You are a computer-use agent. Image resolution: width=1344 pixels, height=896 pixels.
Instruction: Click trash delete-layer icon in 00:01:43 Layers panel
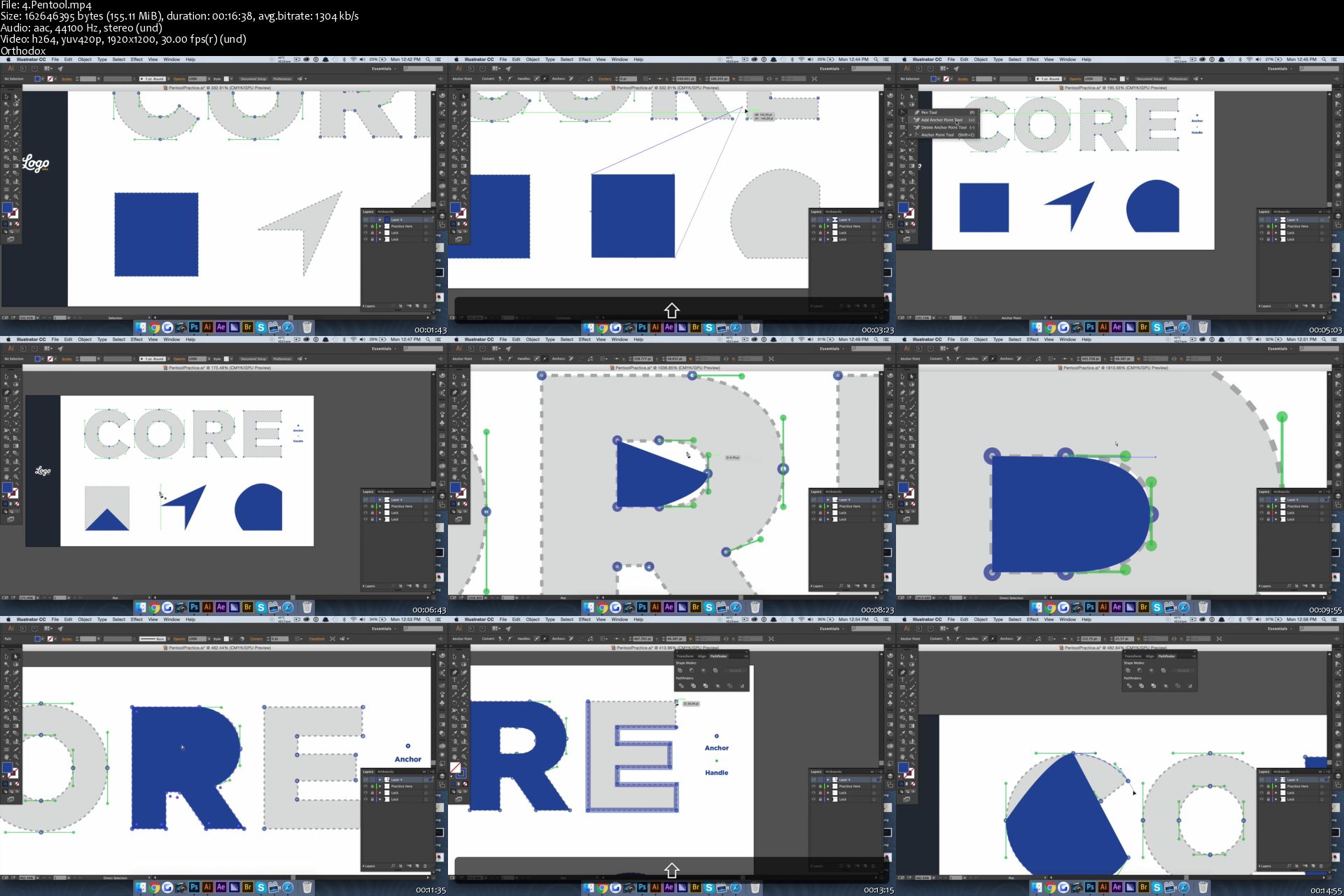(425, 306)
